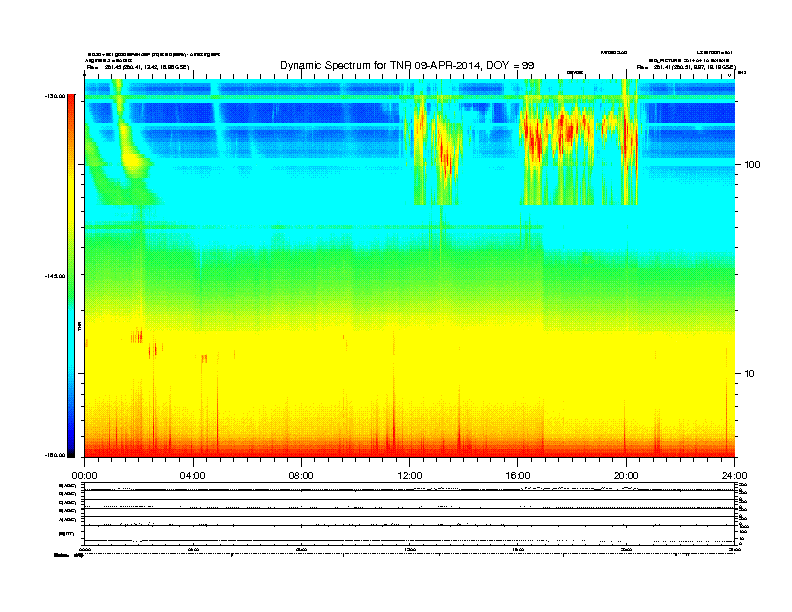Click the housekeeping line-plot panel below spectrogram
The width and height of the screenshot is (792, 612).
click(409, 513)
